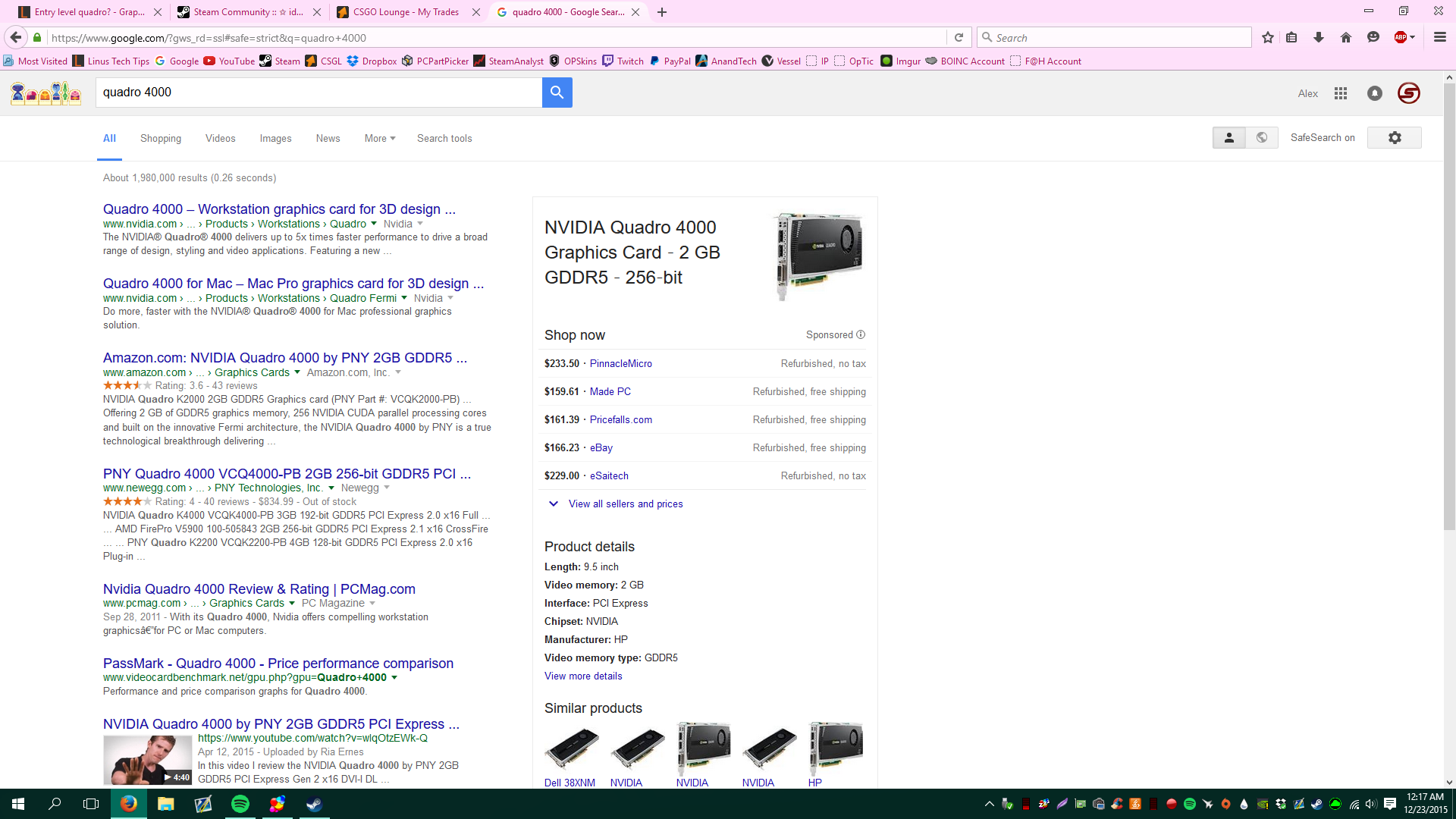Open the Action Center notification icon
Viewport: 1456px width, 819px height.
(x=1390, y=804)
